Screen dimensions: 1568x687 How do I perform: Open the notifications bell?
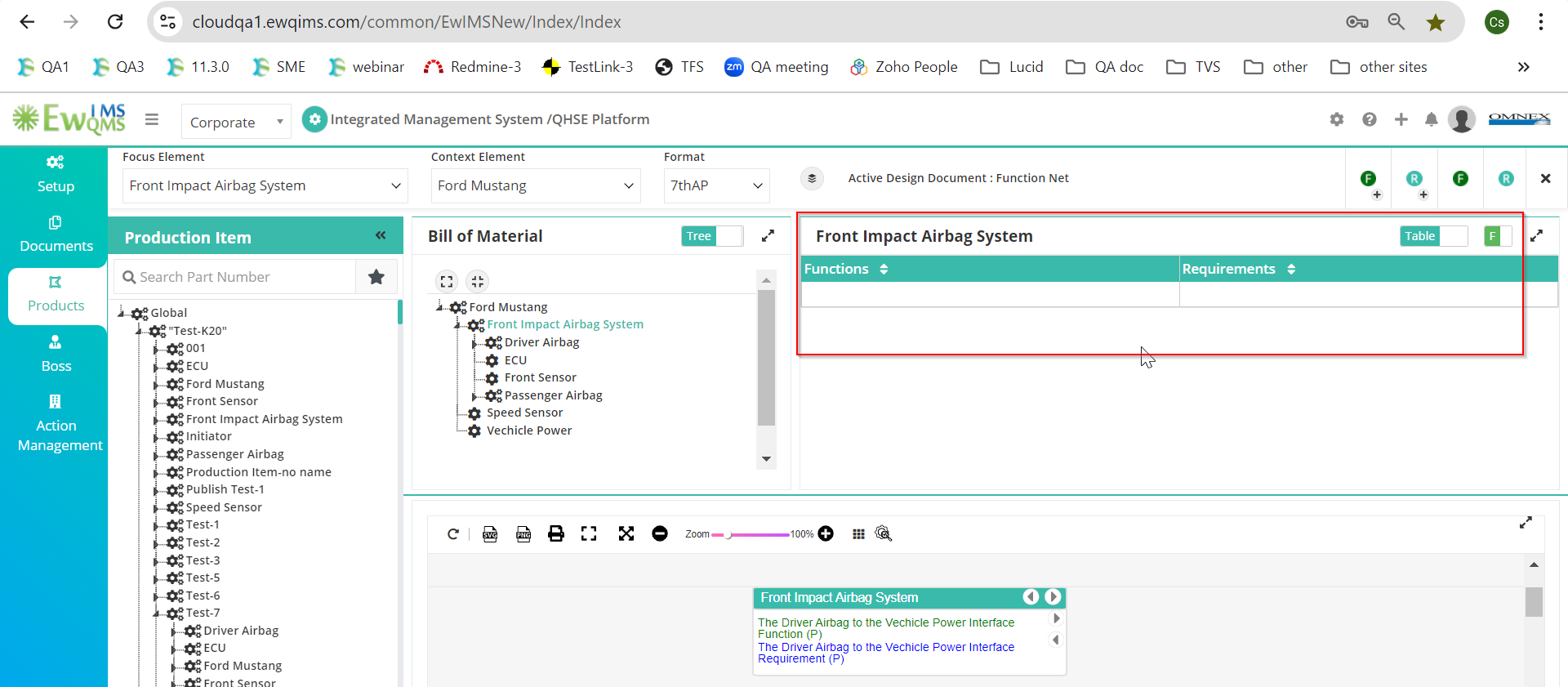1431,119
